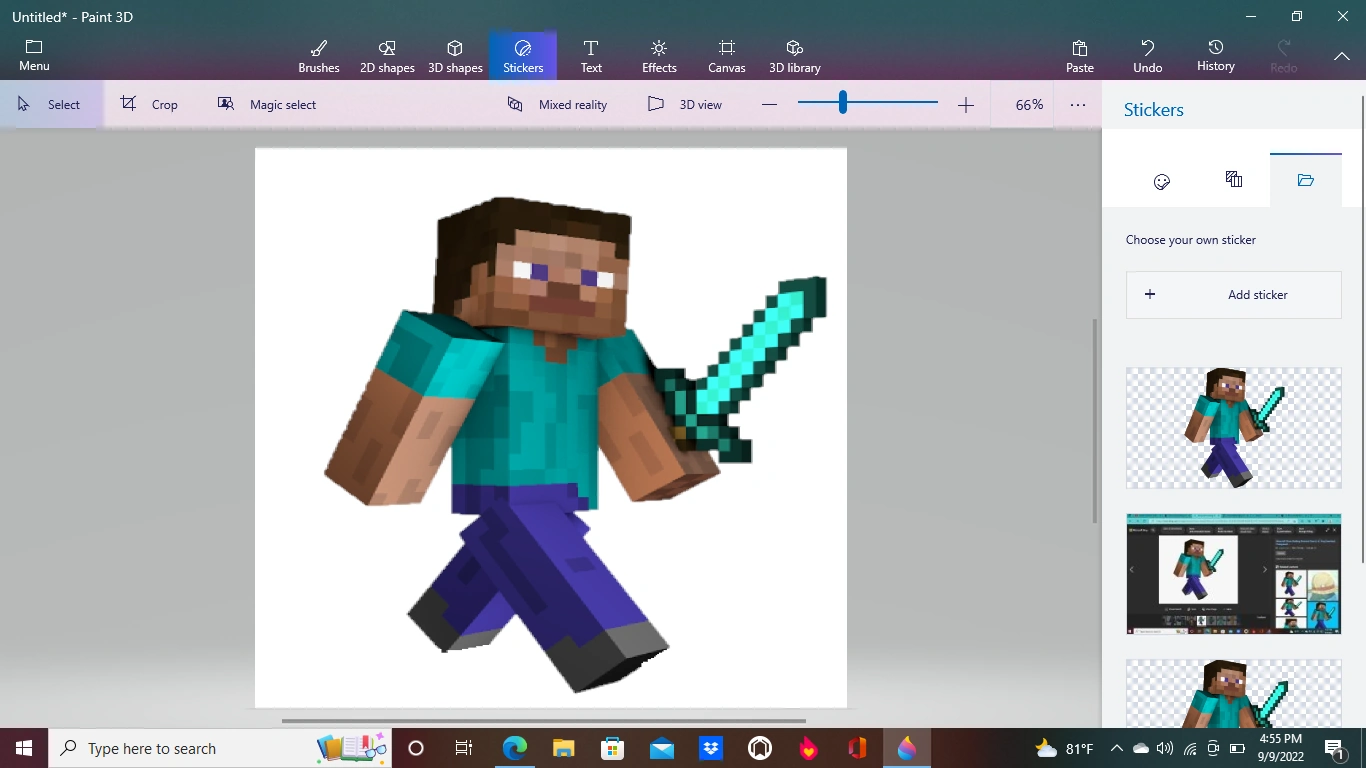
Task: Switch to 3D view
Action: tap(686, 103)
